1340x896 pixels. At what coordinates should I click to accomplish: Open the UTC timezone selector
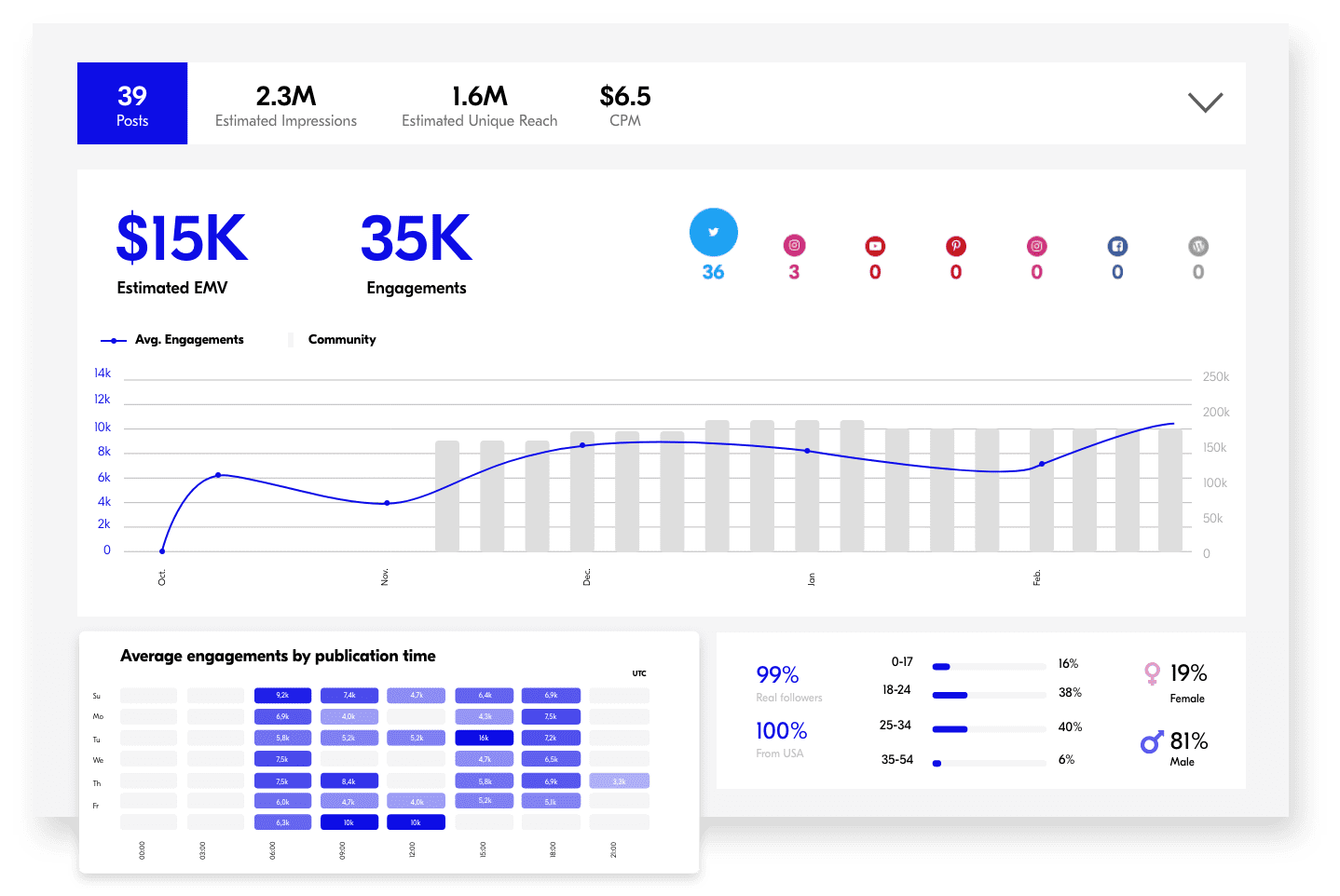pyautogui.click(x=640, y=672)
